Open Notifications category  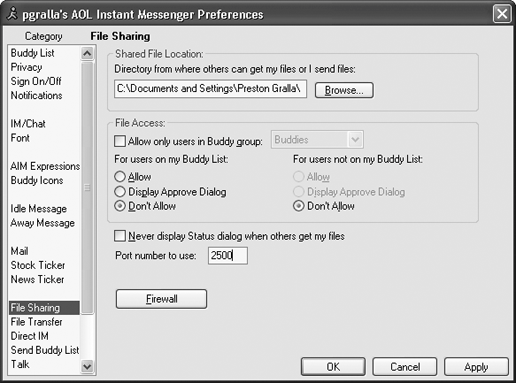[36, 95]
